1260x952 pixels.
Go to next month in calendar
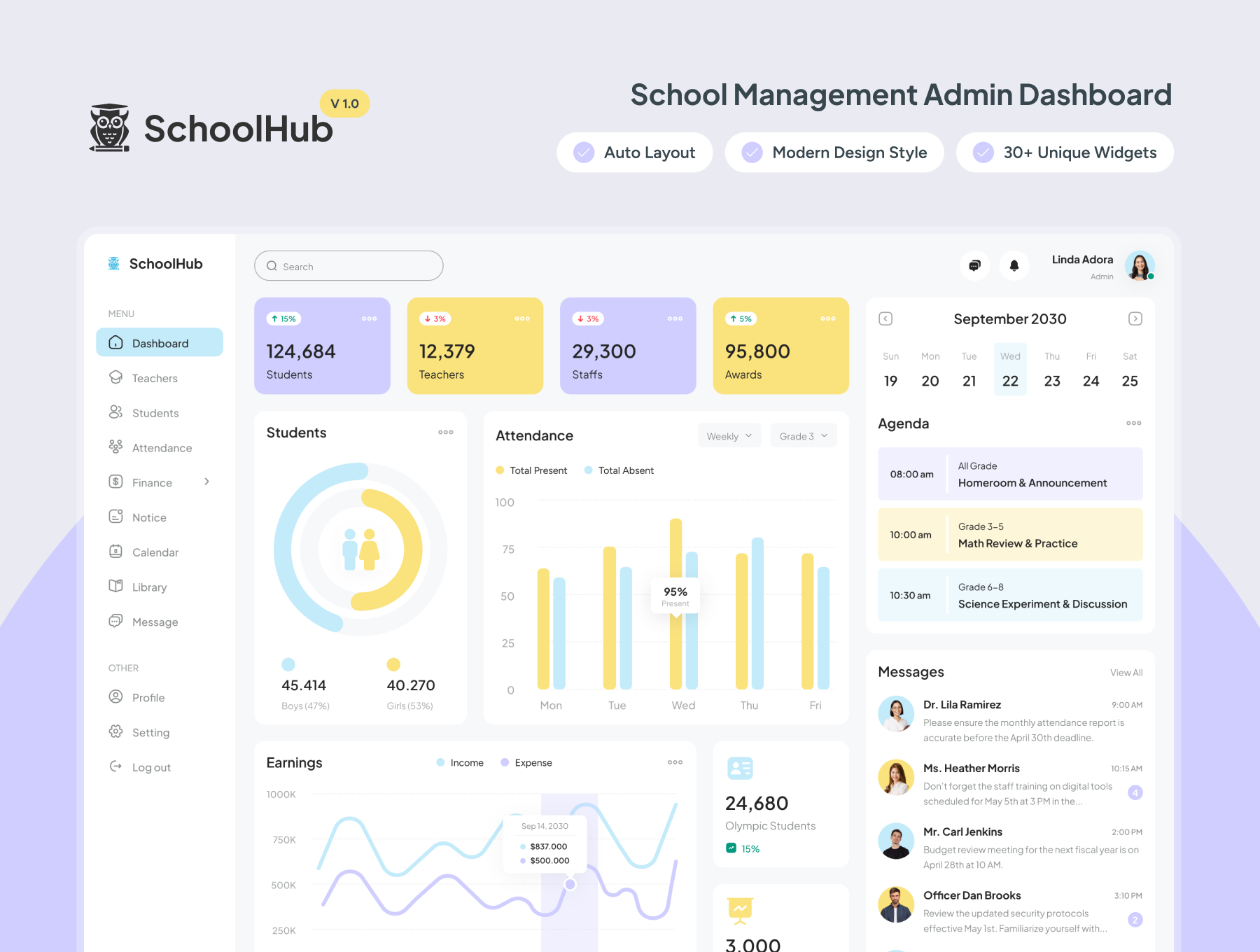point(1135,318)
